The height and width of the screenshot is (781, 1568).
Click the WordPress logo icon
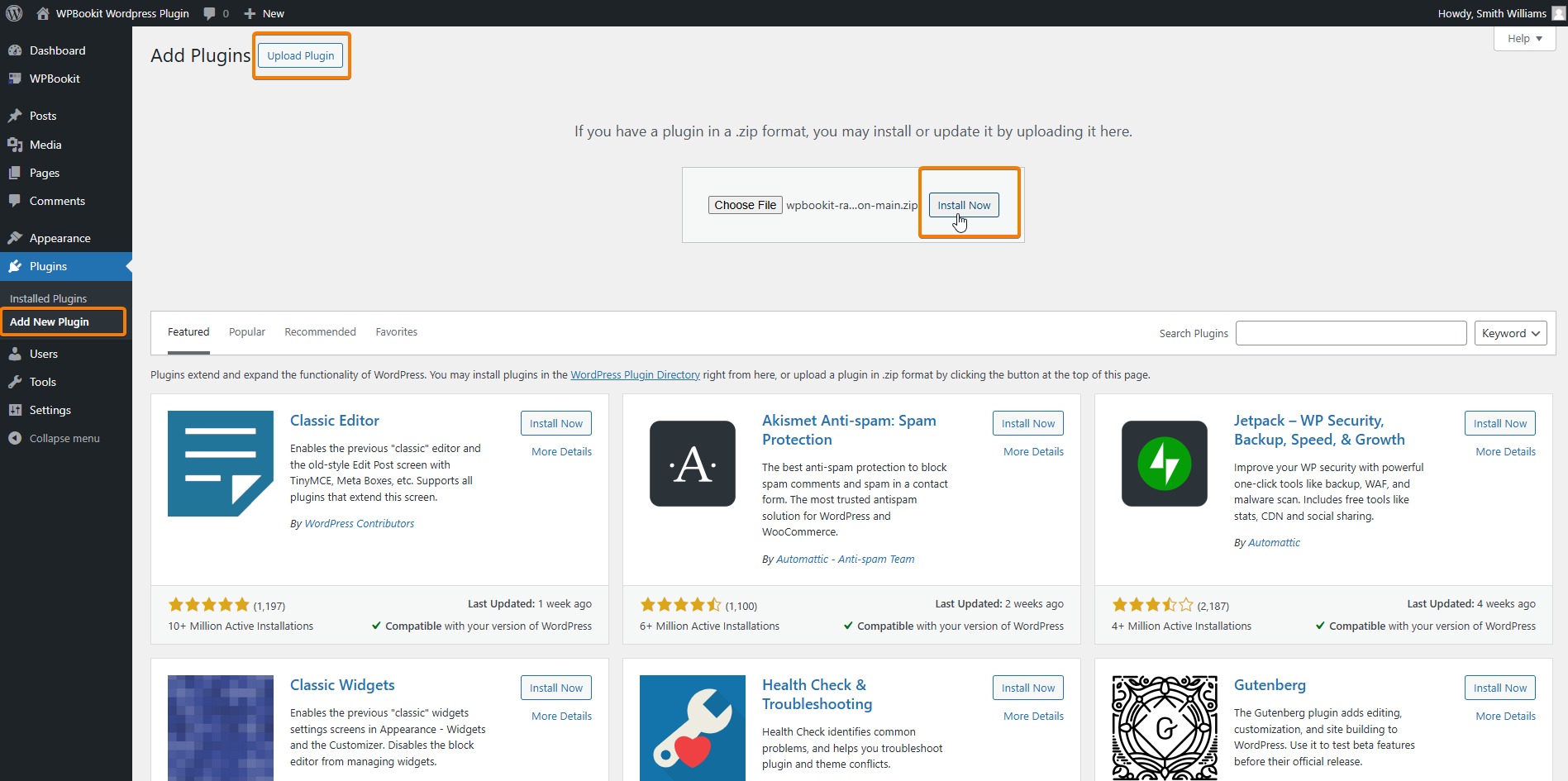click(x=14, y=13)
